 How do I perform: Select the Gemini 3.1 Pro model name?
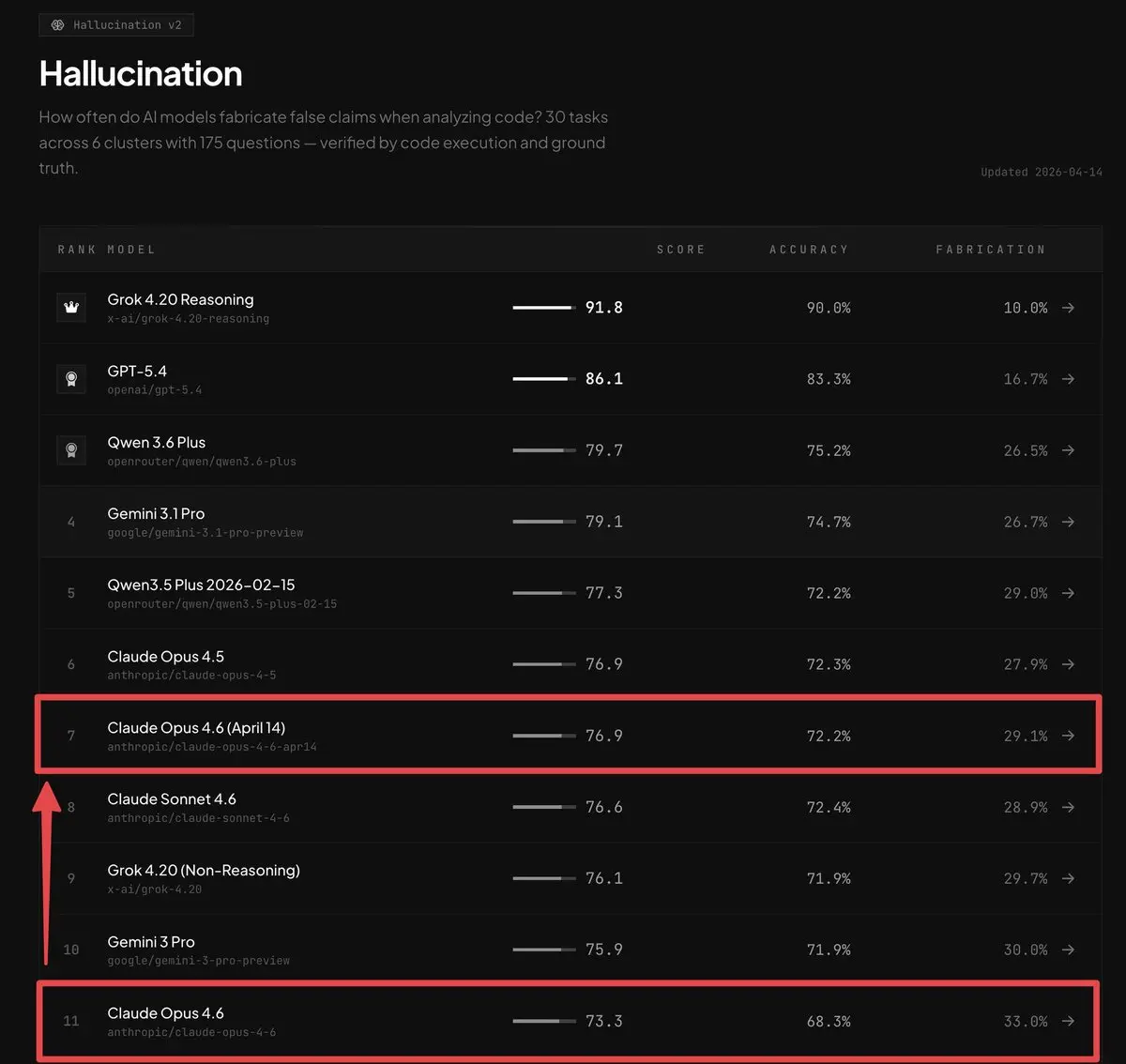156,513
